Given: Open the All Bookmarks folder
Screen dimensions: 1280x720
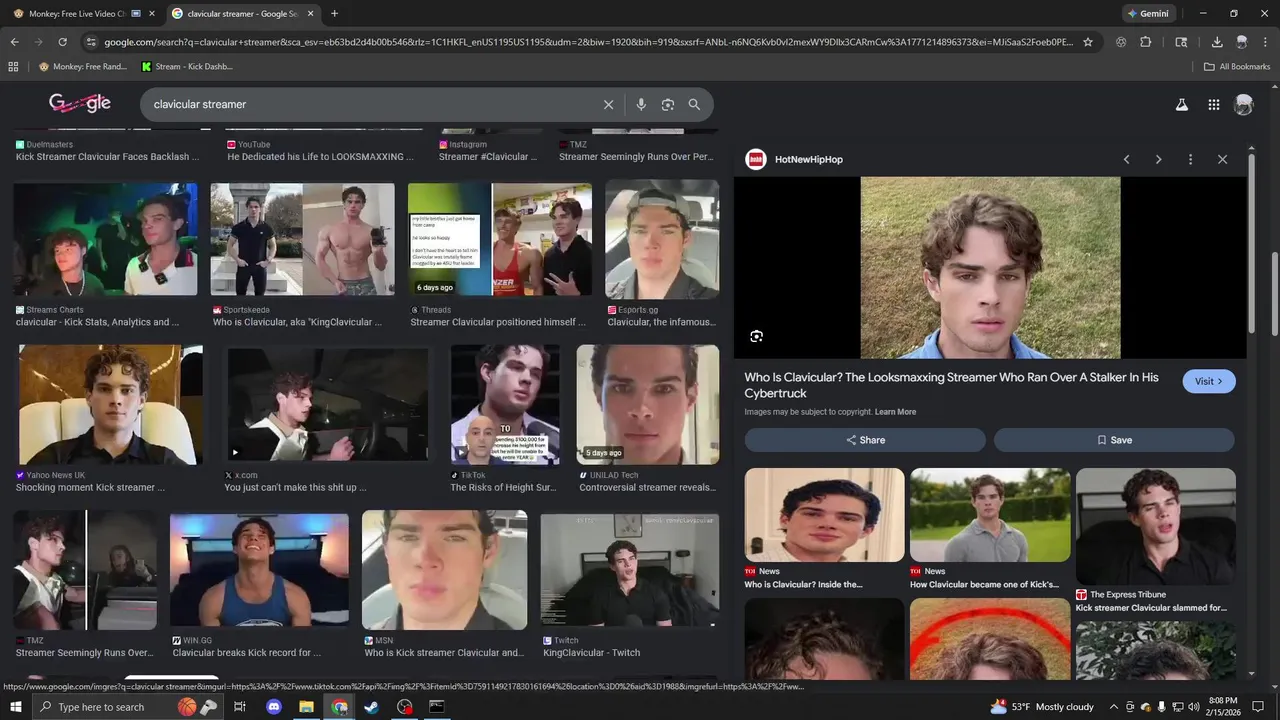Looking at the screenshot, I should tap(1237, 67).
